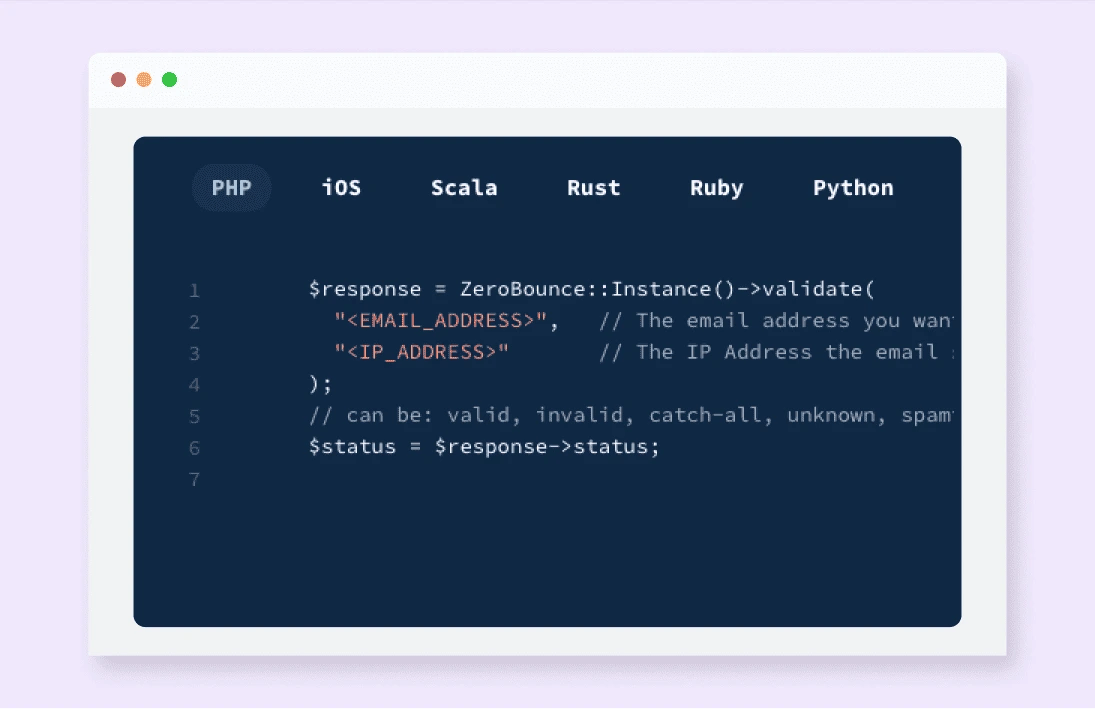Select line number 1 in the gutter

[194, 290]
